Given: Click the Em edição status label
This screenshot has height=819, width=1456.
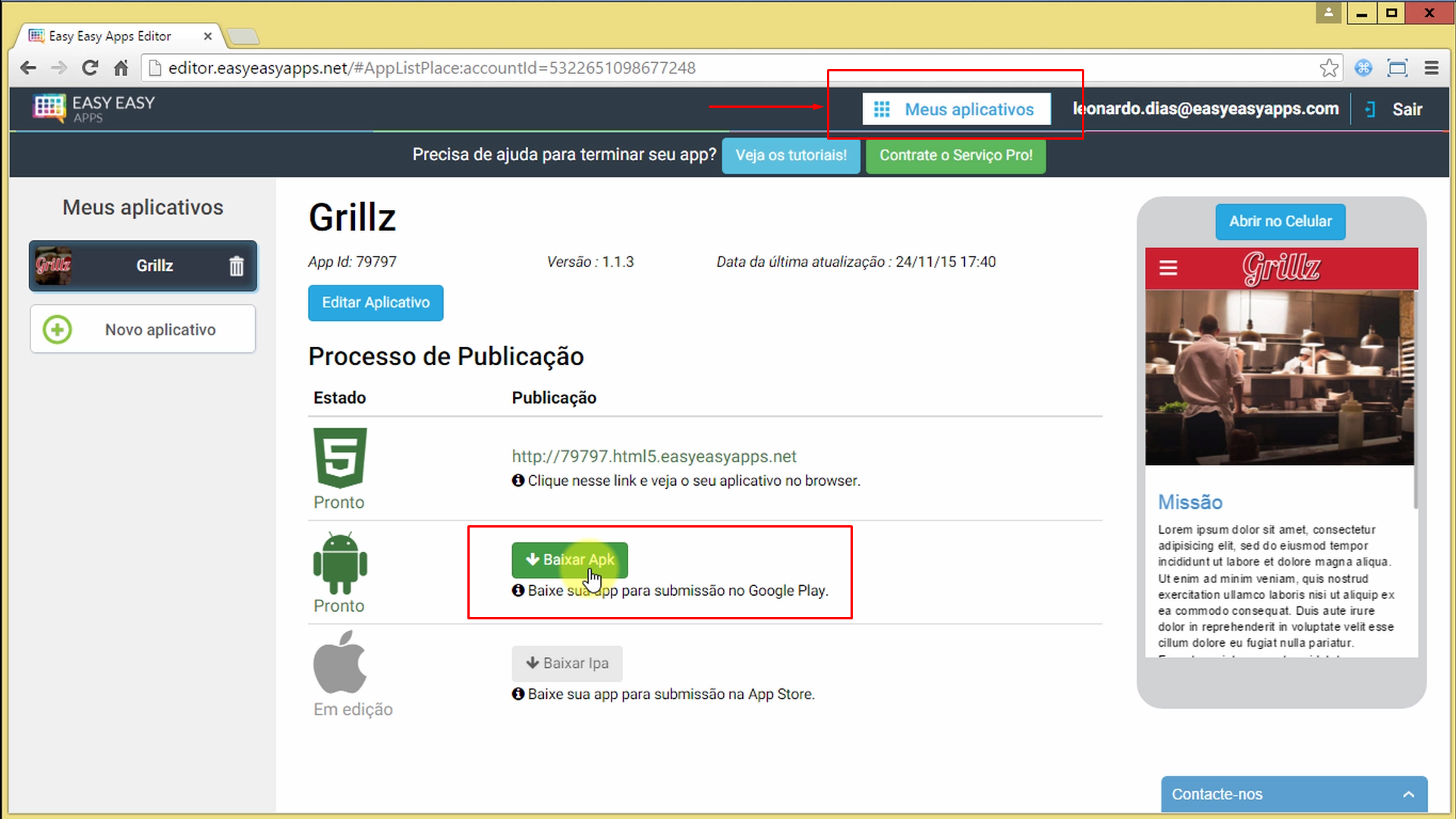Looking at the screenshot, I should [x=353, y=710].
